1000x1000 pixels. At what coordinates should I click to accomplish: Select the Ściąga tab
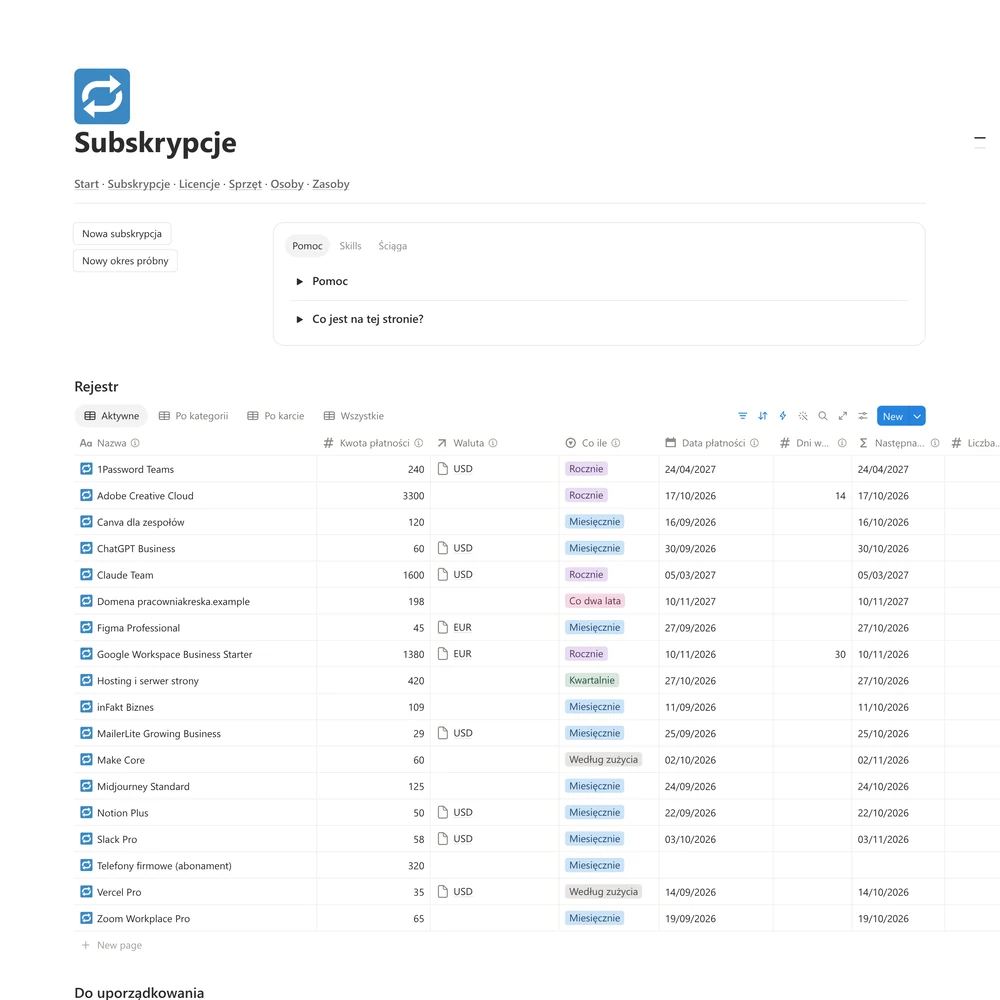point(392,246)
